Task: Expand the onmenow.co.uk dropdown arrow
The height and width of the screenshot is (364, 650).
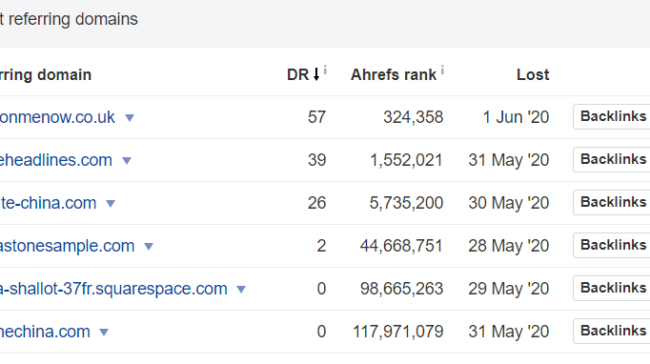Action: pyautogui.click(x=130, y=118)
